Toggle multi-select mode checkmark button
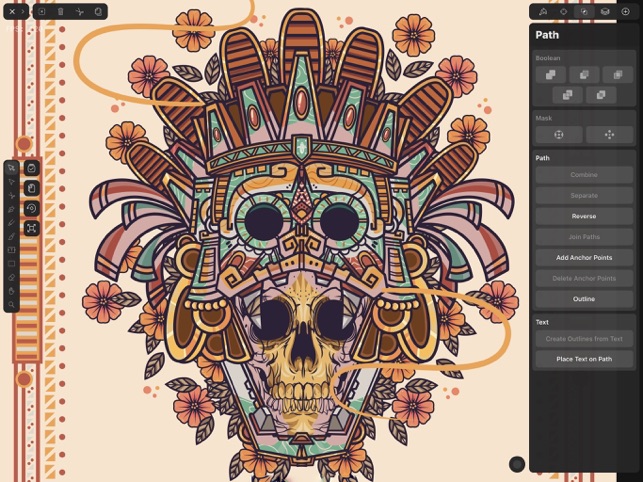The width and height of the screenshot is (643, 482). pos(32,168)
